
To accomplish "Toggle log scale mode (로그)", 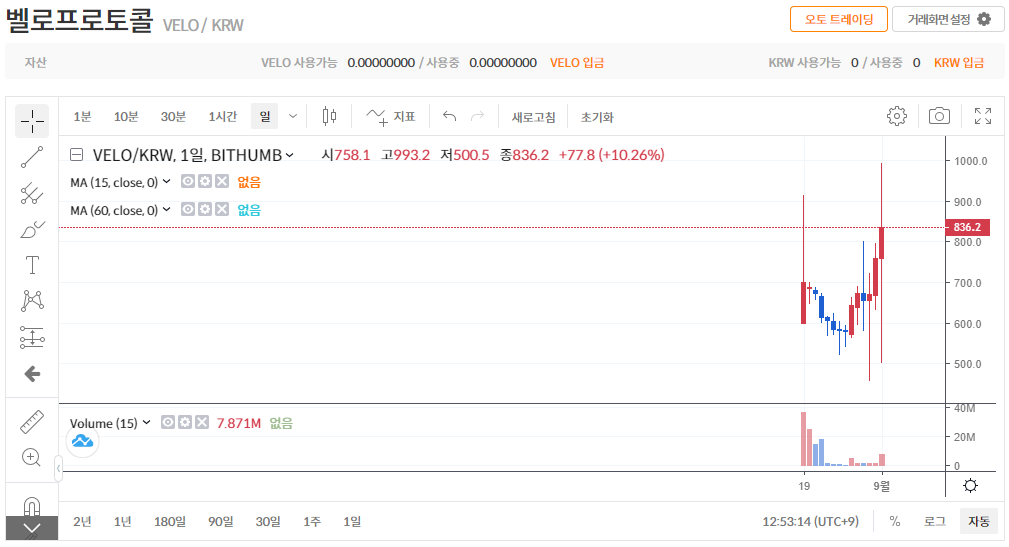I will tap(934, 521).
